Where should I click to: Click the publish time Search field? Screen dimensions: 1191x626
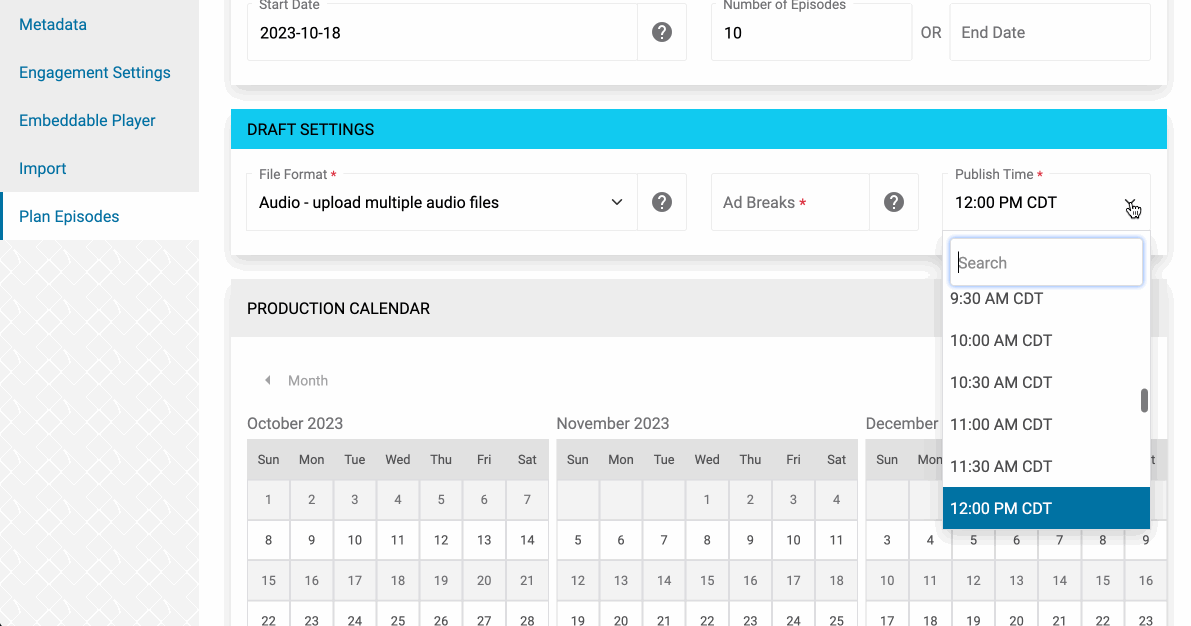tap(1046, 263)
